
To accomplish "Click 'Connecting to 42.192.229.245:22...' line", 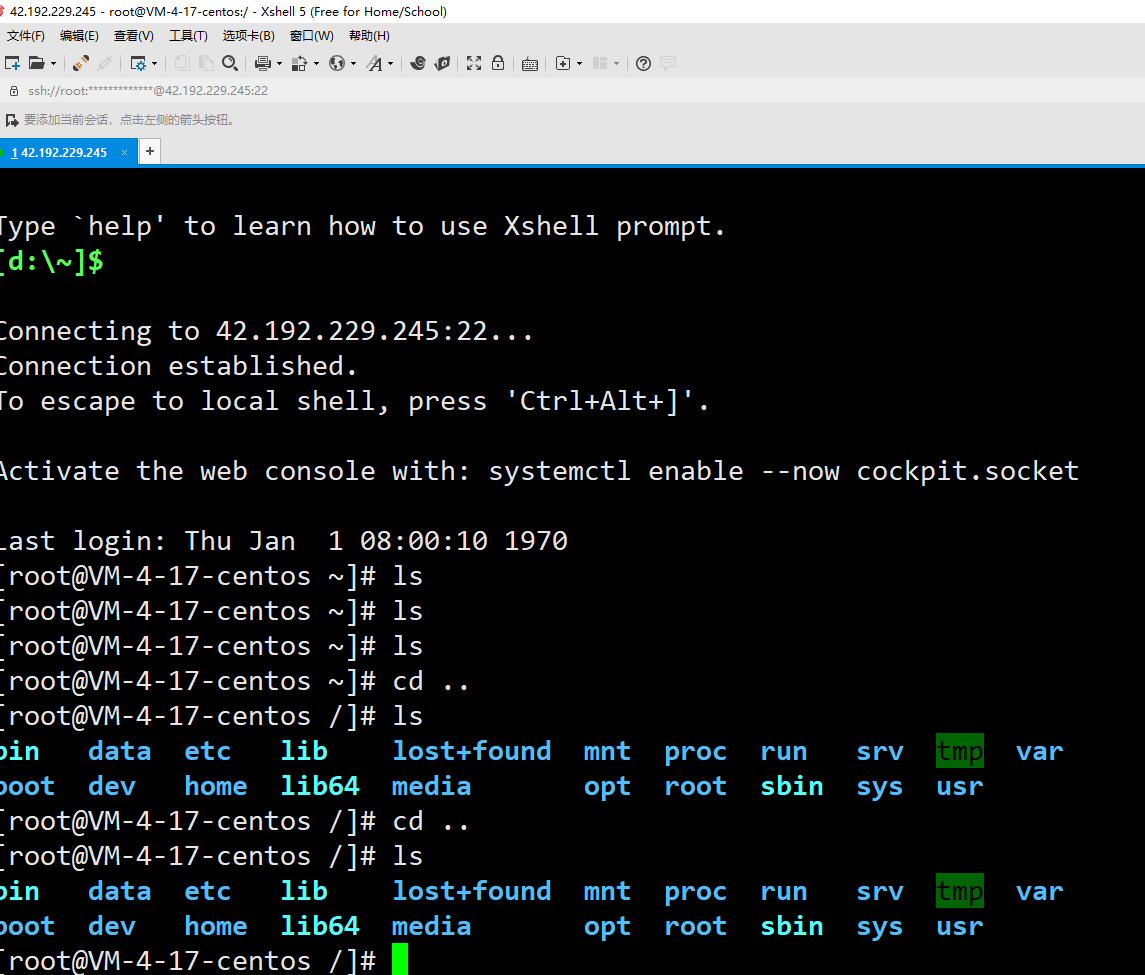I will [266, 331].
